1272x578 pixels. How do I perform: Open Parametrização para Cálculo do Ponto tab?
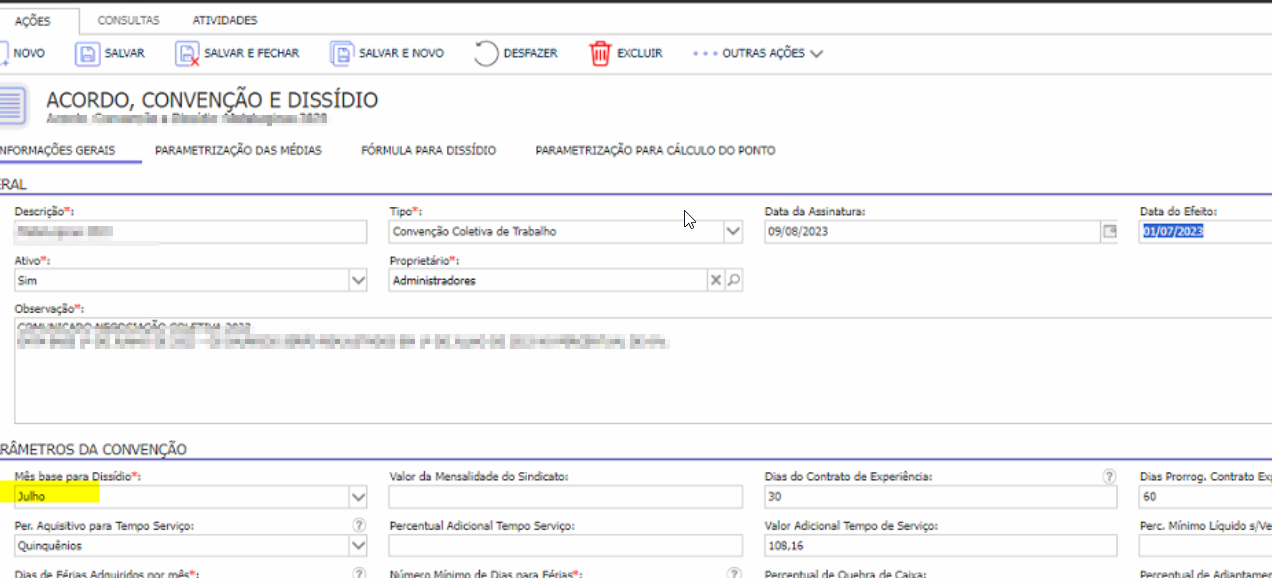pos(655,151)
